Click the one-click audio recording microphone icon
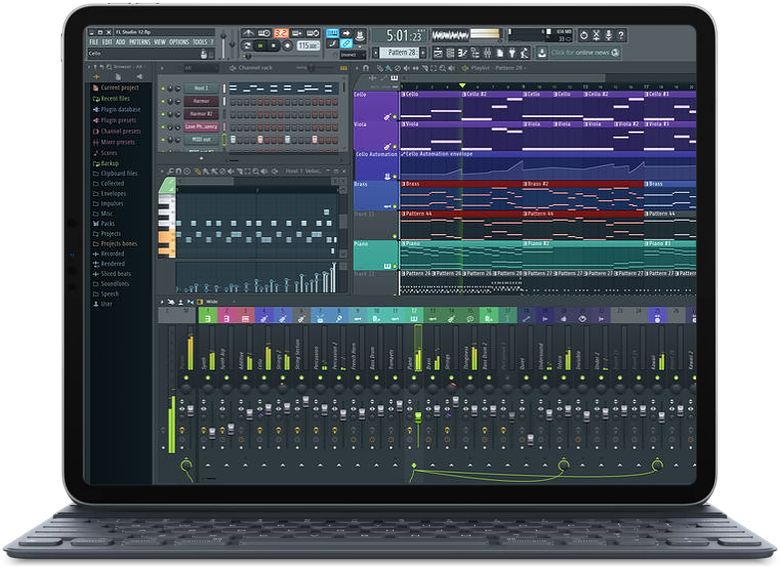 point(608,35)
